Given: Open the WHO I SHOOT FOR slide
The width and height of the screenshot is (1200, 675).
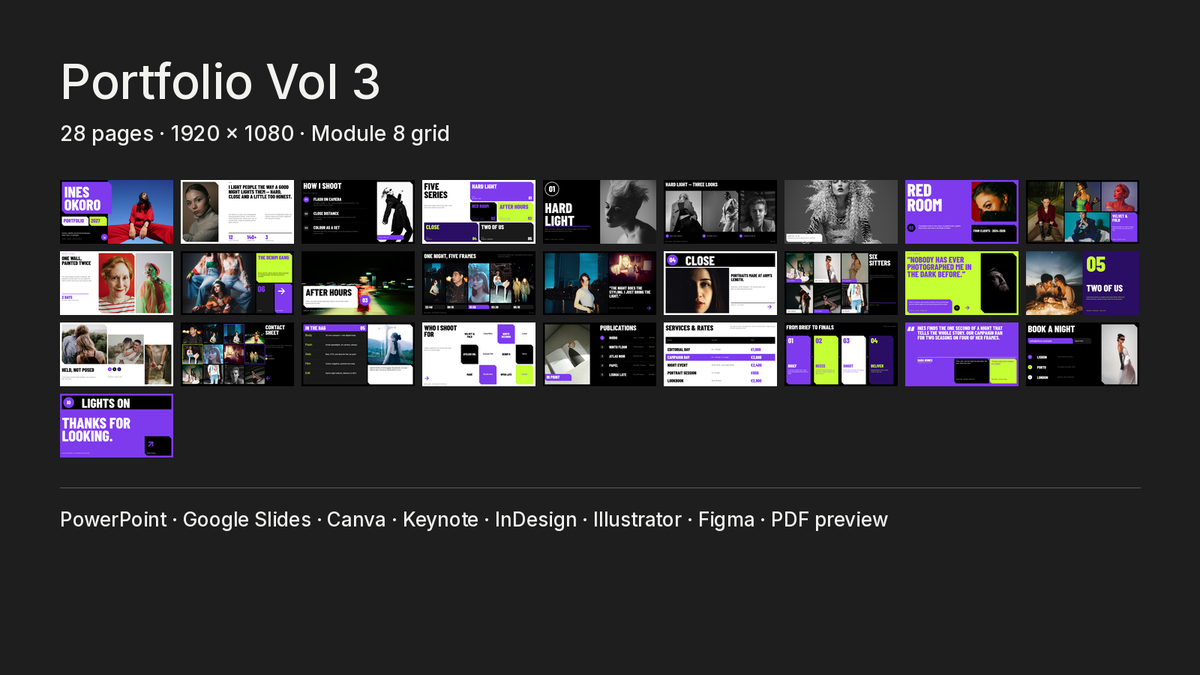Looking at the screenshot, I should click(479, 354).
